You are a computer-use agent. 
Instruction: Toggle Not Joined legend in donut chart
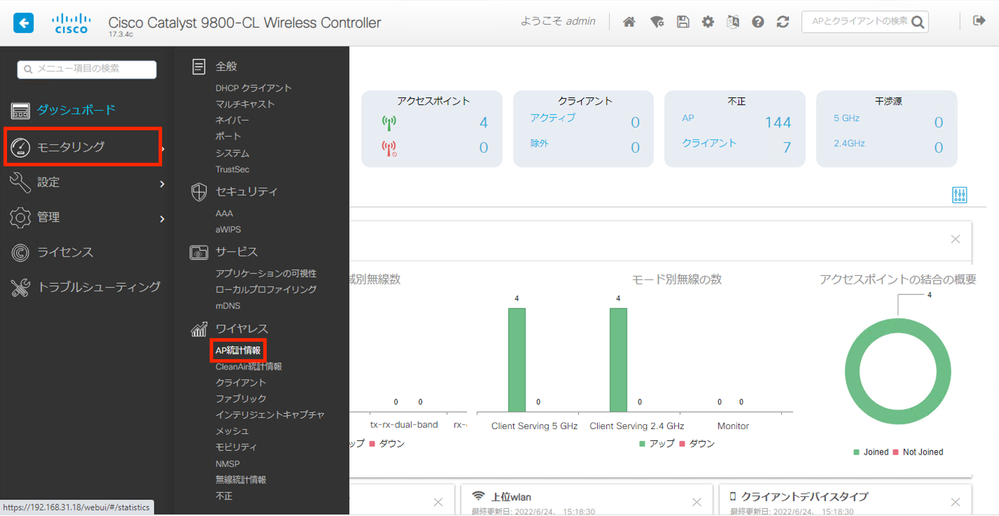coord(918,452)
